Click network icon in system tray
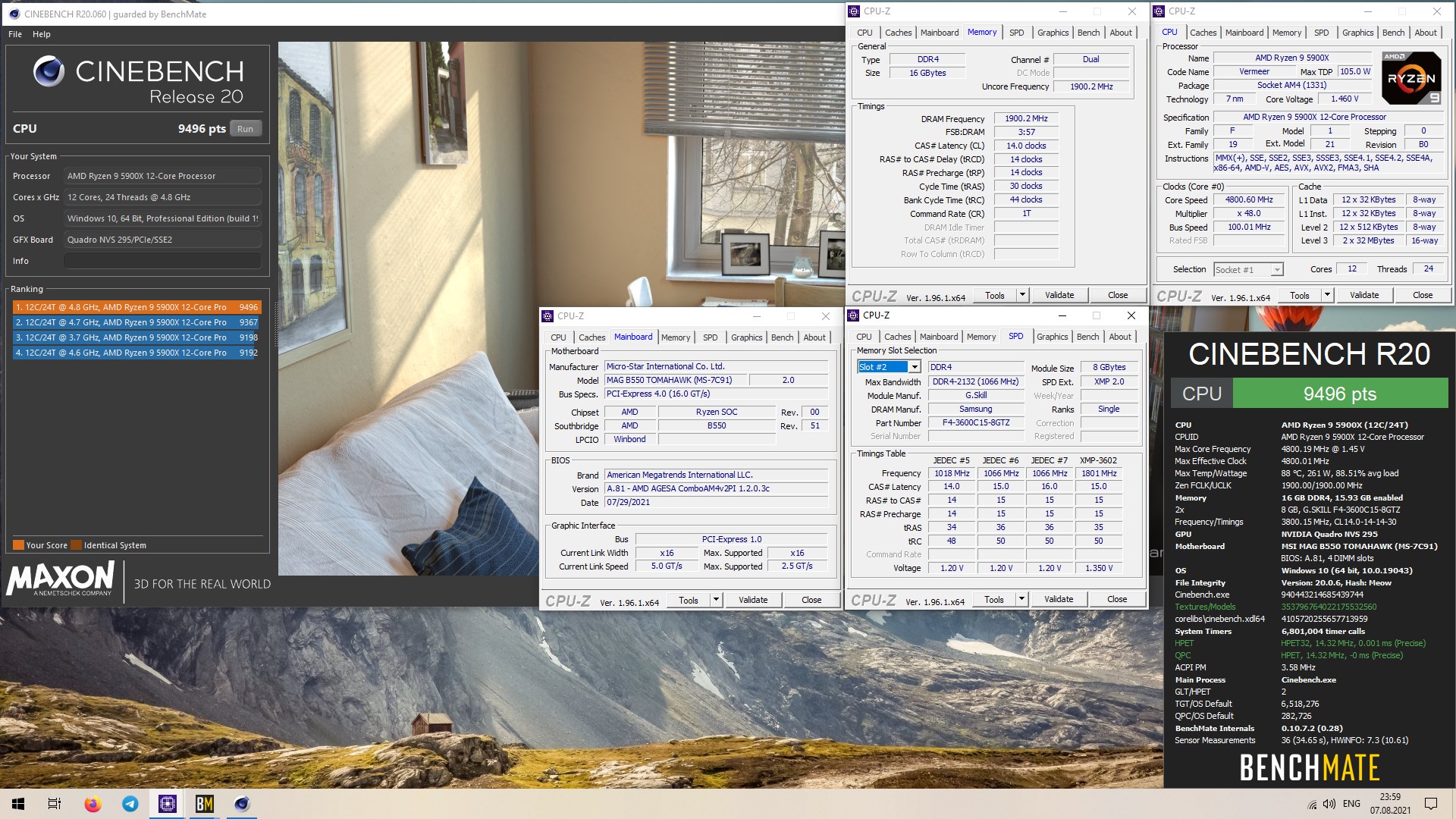1456x819 pixels. click(x=1312, y=804)
